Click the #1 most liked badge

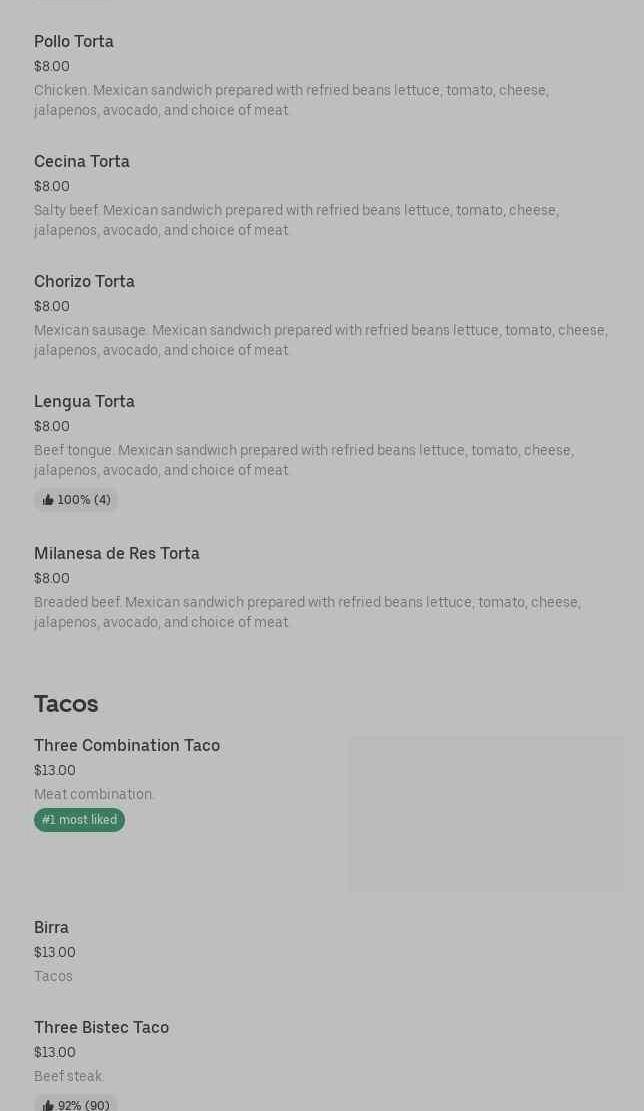79,820
